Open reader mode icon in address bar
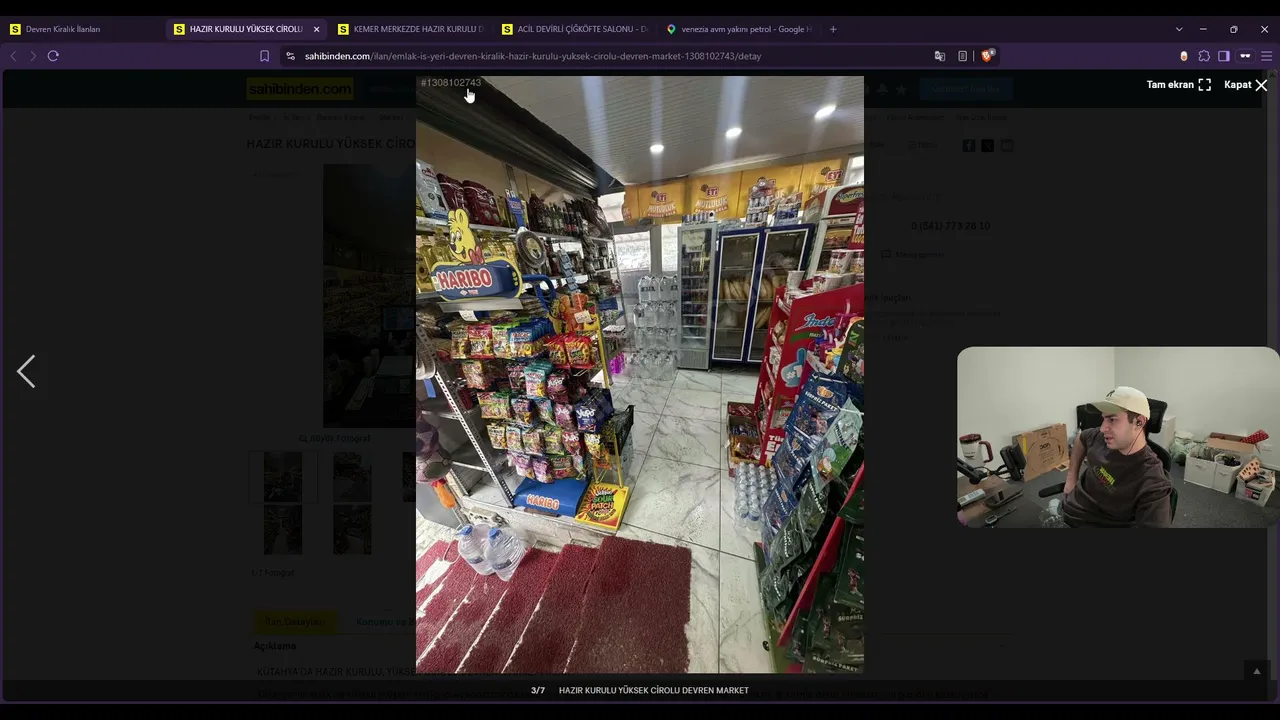The height and width of the screenshot is (720, 1280). click(962, 56)
